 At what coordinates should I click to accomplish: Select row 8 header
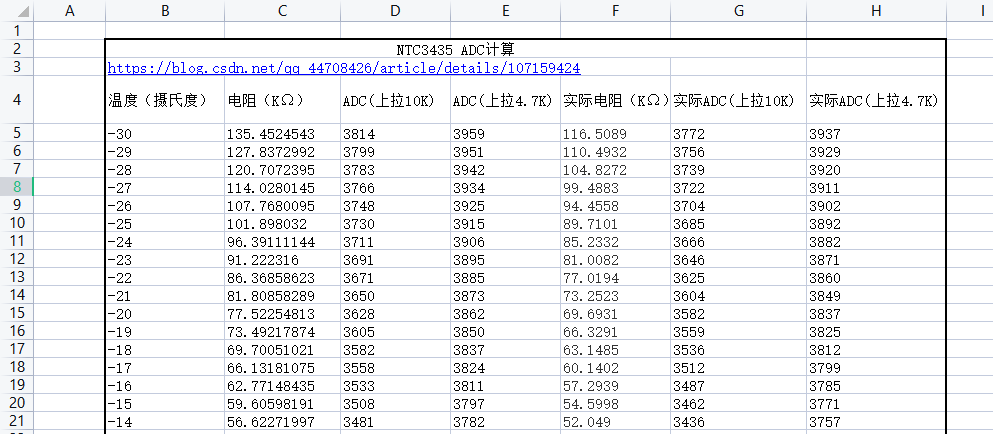point(16,187)
